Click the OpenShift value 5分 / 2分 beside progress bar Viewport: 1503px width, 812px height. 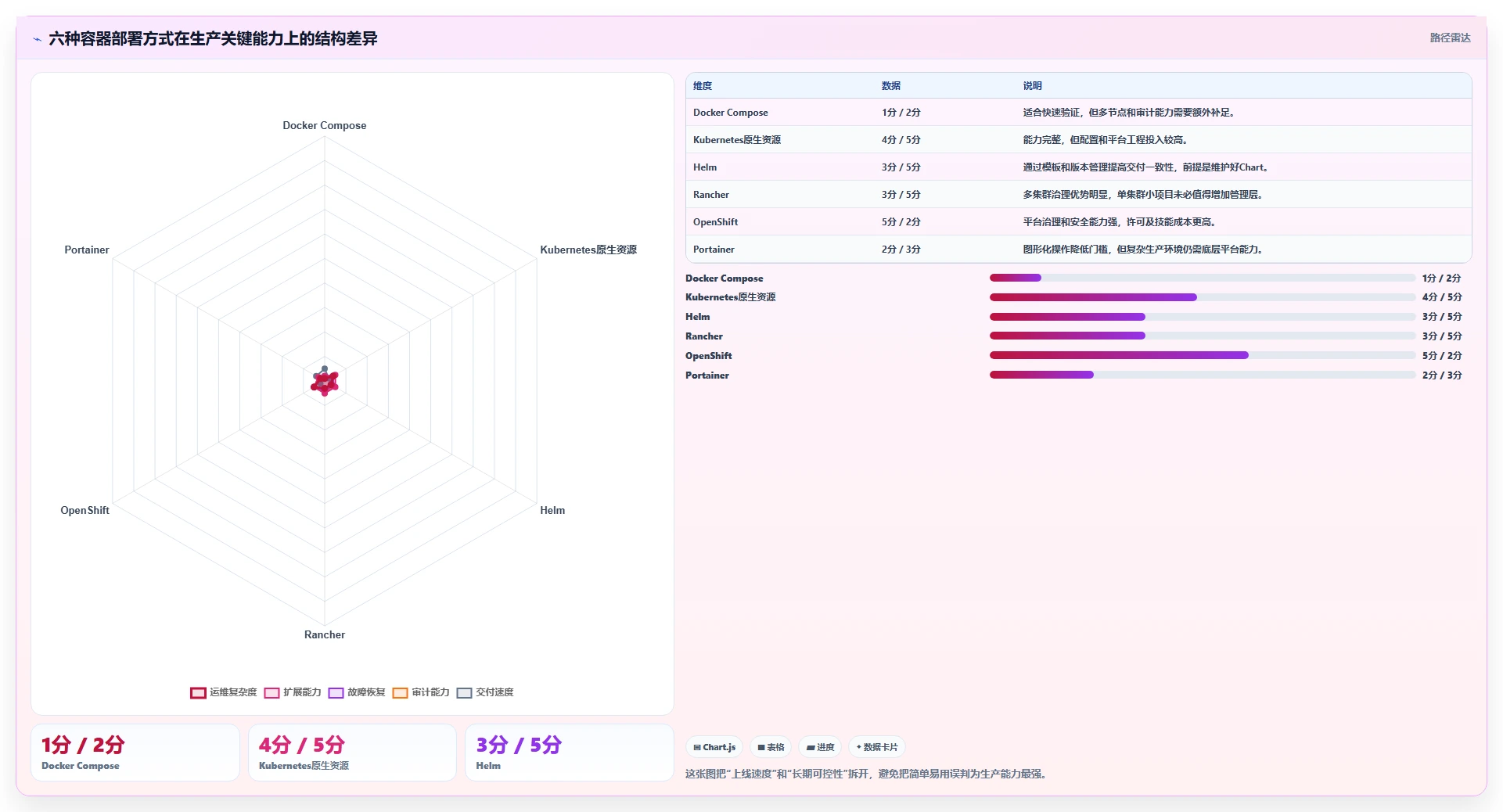point(1442,356)
